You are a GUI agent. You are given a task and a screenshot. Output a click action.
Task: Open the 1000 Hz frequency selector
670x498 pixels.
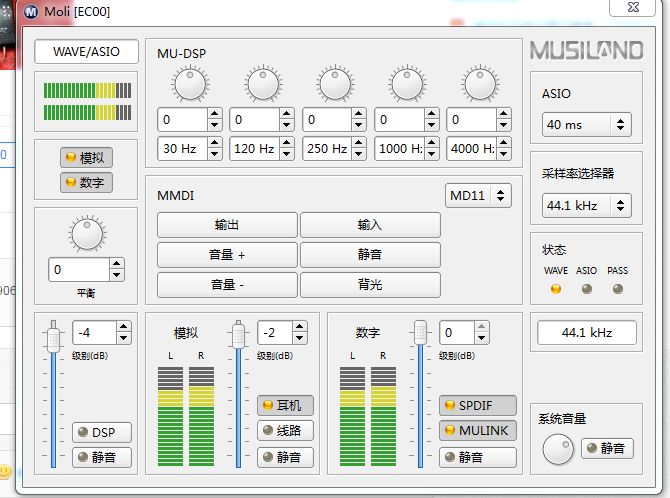tap(406, 148)
